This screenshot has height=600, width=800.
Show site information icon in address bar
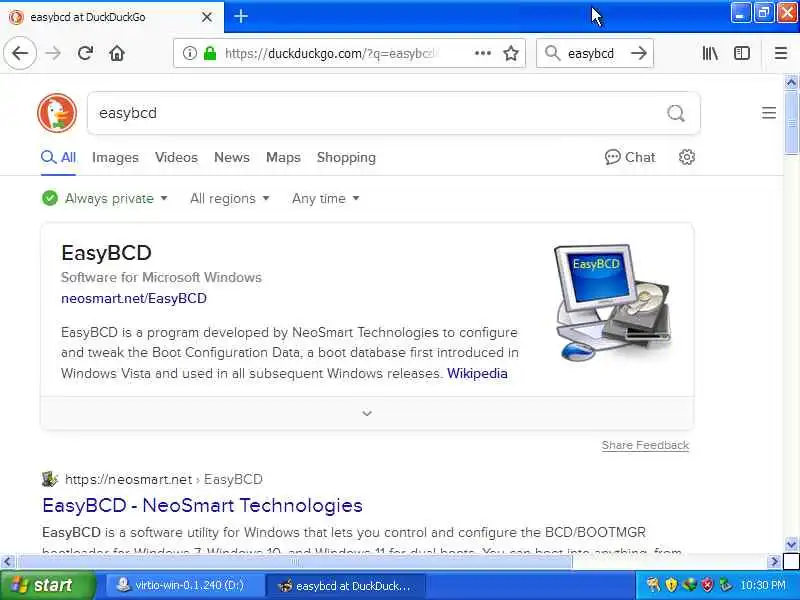pos(189,53)
